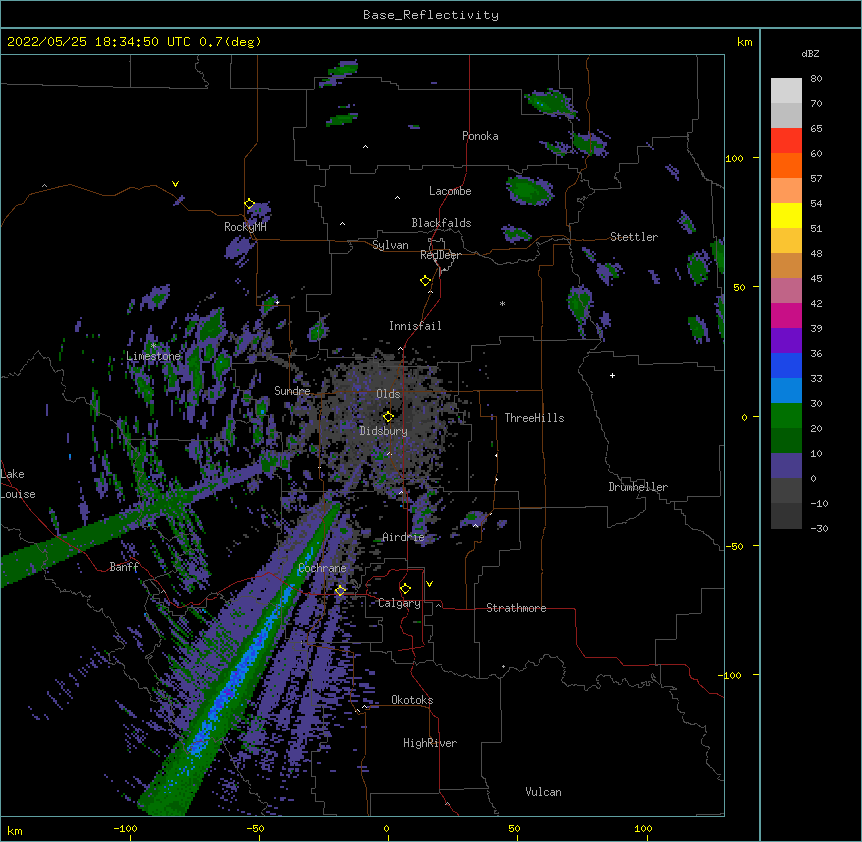Image resolution: width=862 pixels, height=842 pixels.
Task: Select the magenta 39-42 dBZ legend swatch
Action: pyautogui.click(x=786, y=315)
